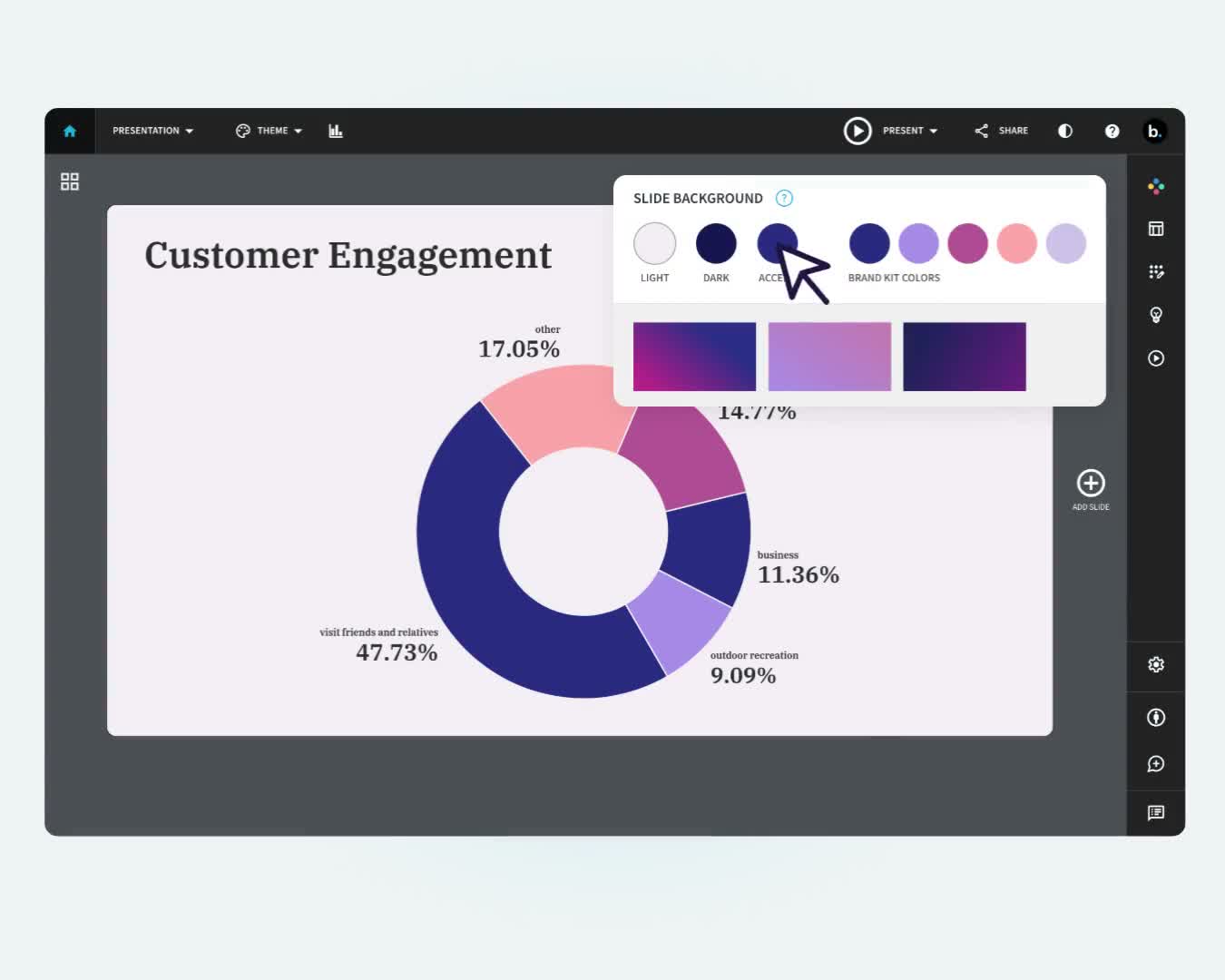The image size is (1225, 980).
Task: Apply the dark navy-purple gradient background
Action: click(965, 357)
